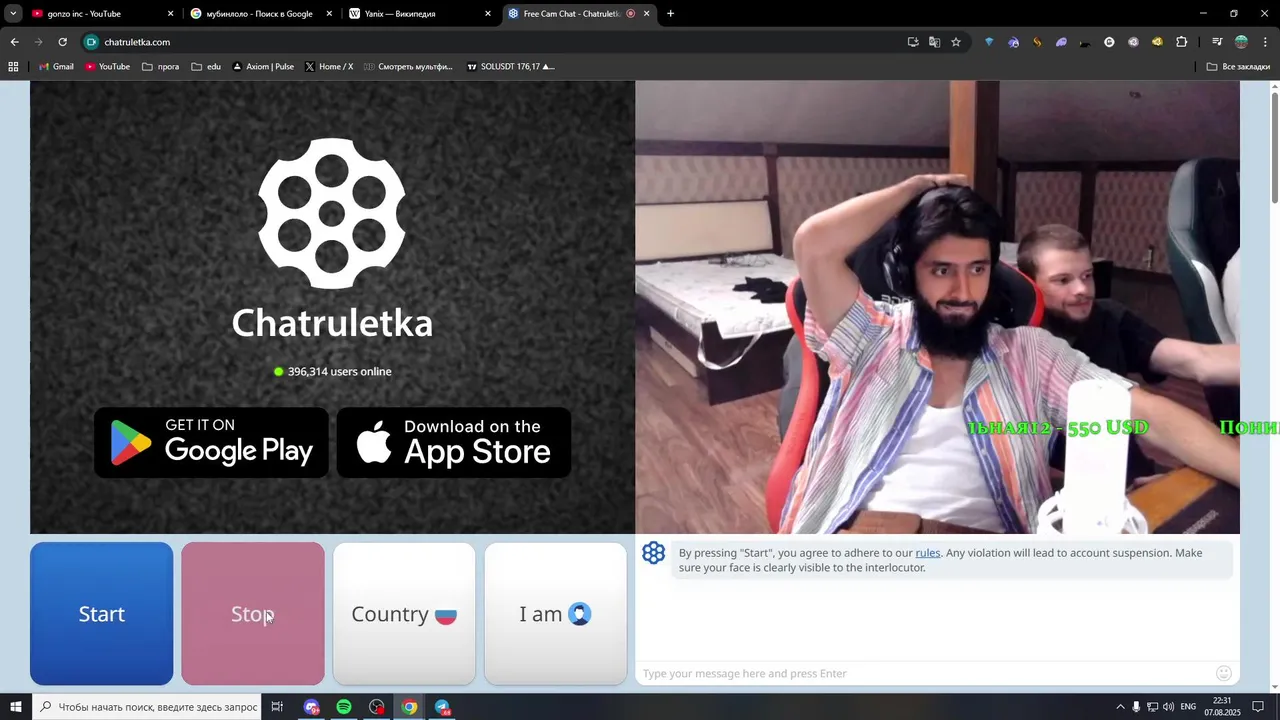Open the 'Смотреть мультфи...' bookmark

pyautogui.click(x=408, y=67)
